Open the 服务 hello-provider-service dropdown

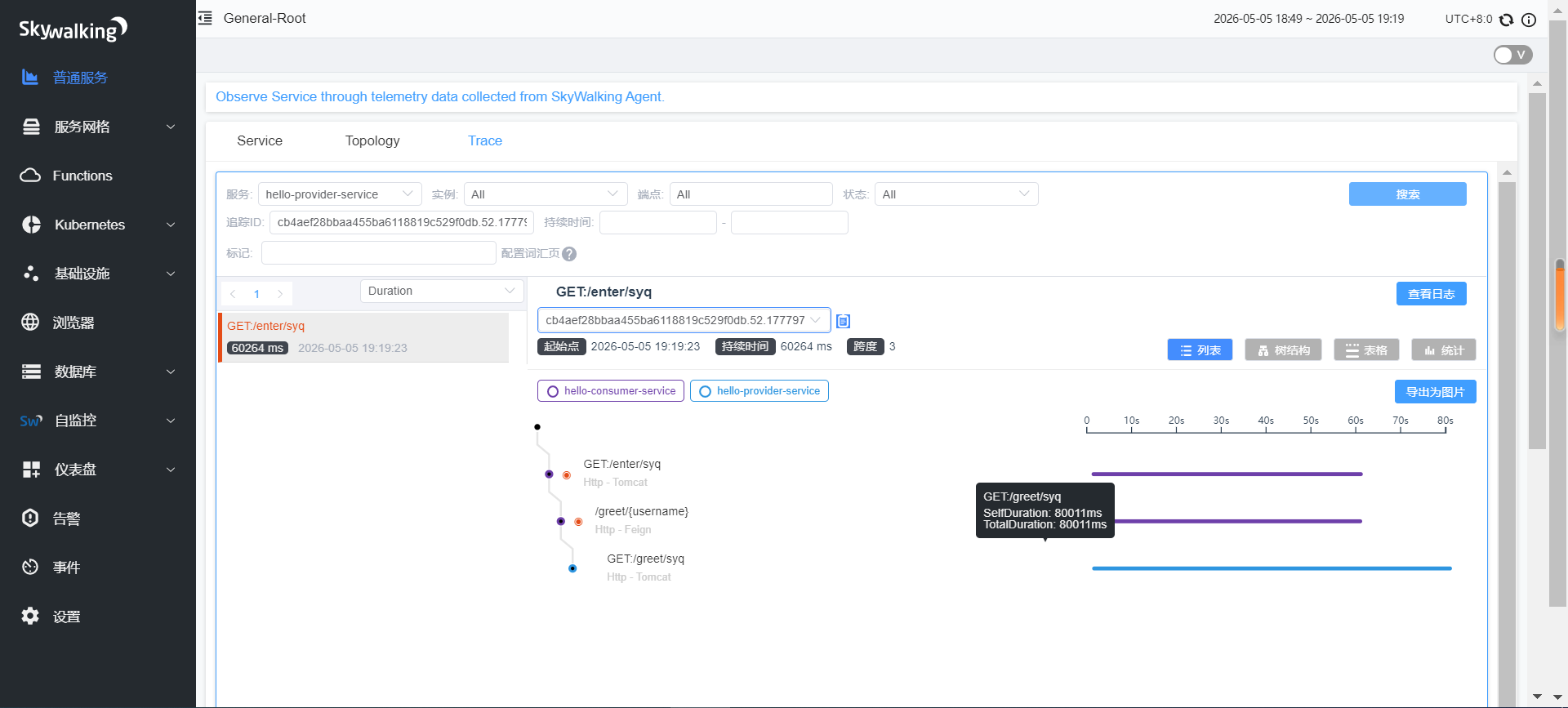tap(340, 194)
